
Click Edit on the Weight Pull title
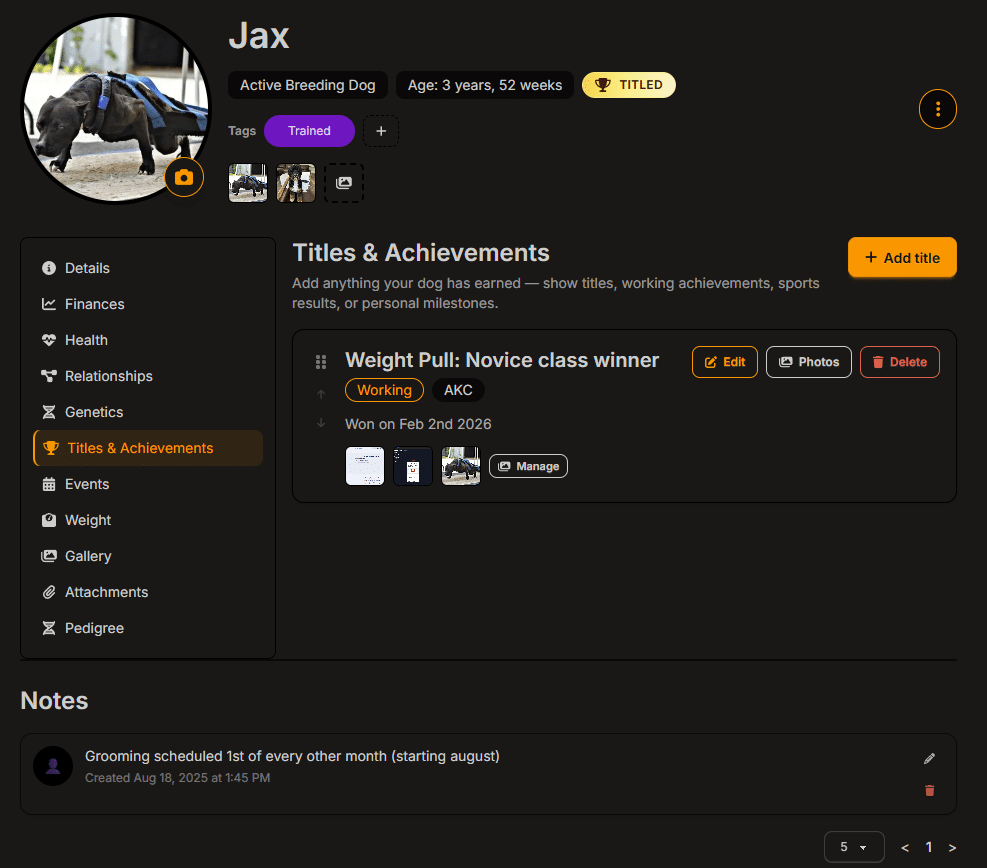[x=724, y=362]
